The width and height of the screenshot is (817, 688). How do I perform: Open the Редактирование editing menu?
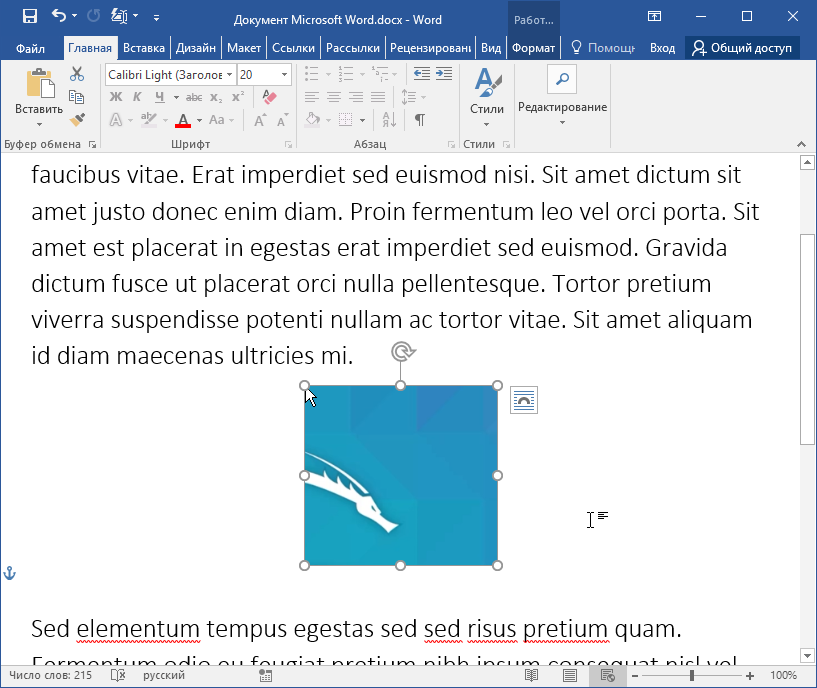(x=562, y=96)
